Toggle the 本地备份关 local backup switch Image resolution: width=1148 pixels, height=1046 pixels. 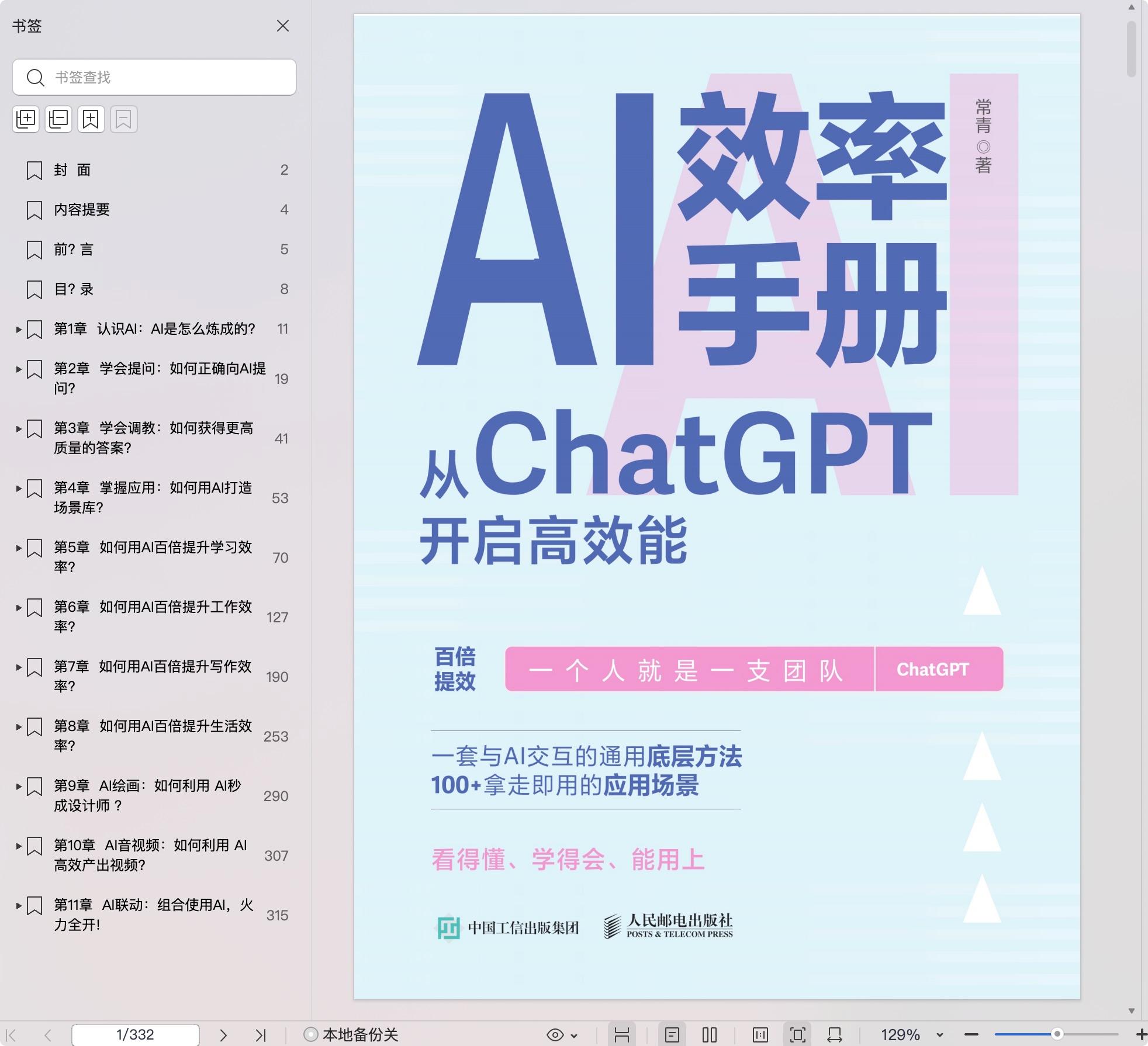coord(351,1035)
